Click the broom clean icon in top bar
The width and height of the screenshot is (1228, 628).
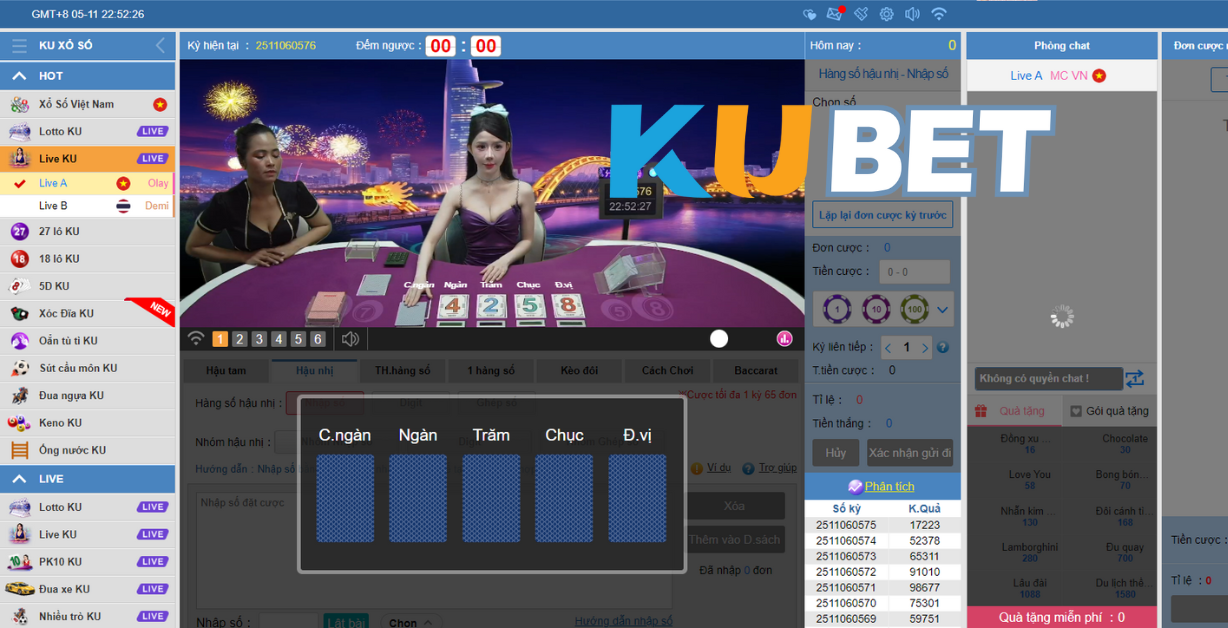pos(861,14)
